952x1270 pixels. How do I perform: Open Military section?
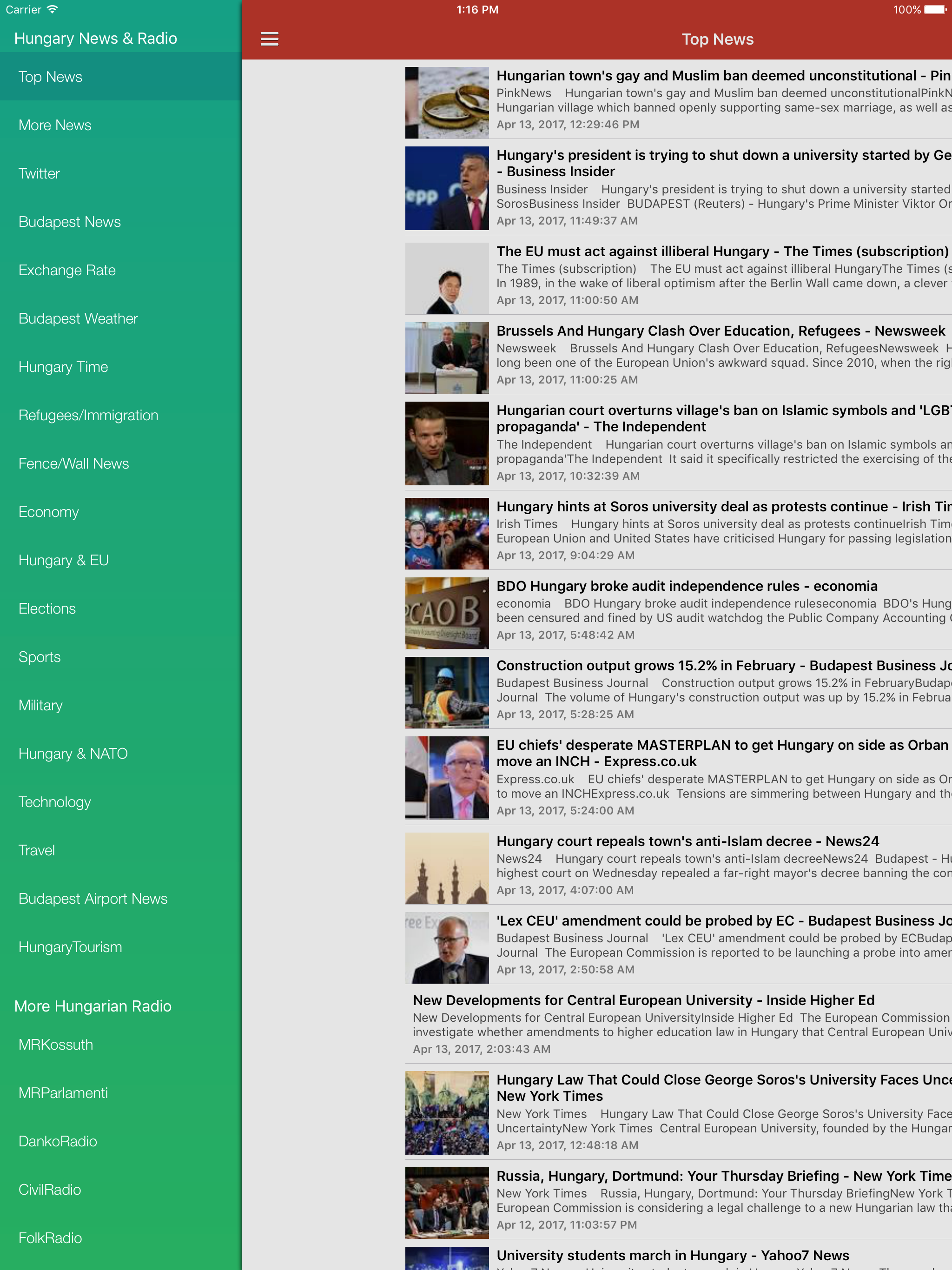pyautogui.click(x=120, y=705)
